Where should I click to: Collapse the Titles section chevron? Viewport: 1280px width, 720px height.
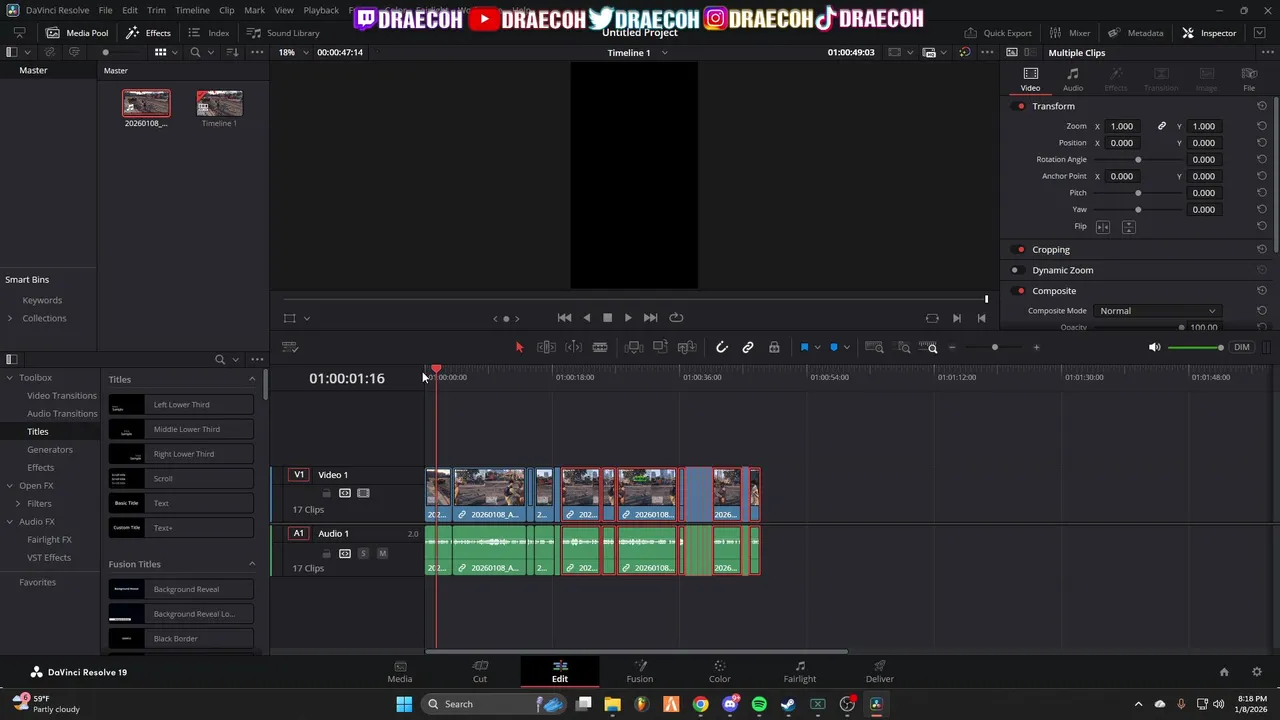pos(252,379)
